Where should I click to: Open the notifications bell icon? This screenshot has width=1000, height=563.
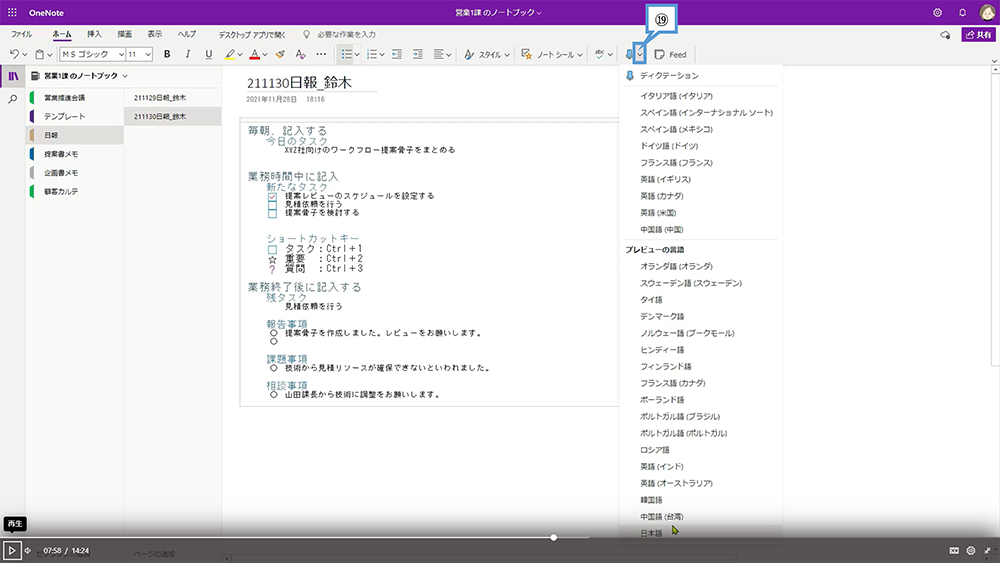pos(962,12)
